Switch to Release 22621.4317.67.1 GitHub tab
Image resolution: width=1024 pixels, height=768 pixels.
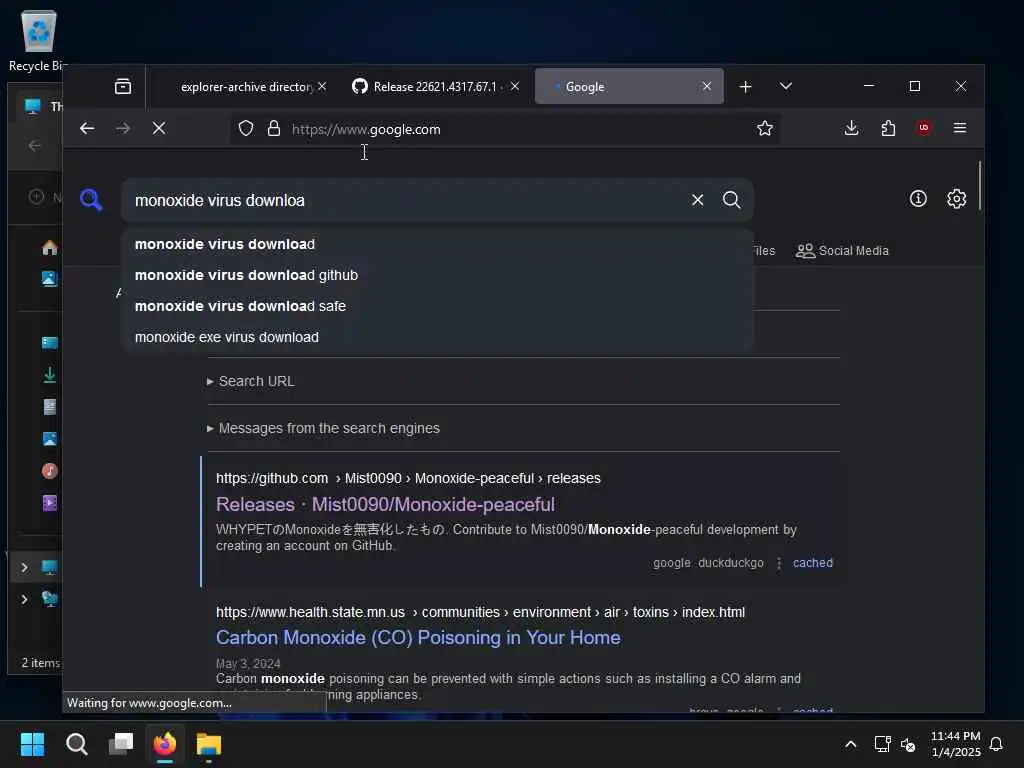pos(435,87)
